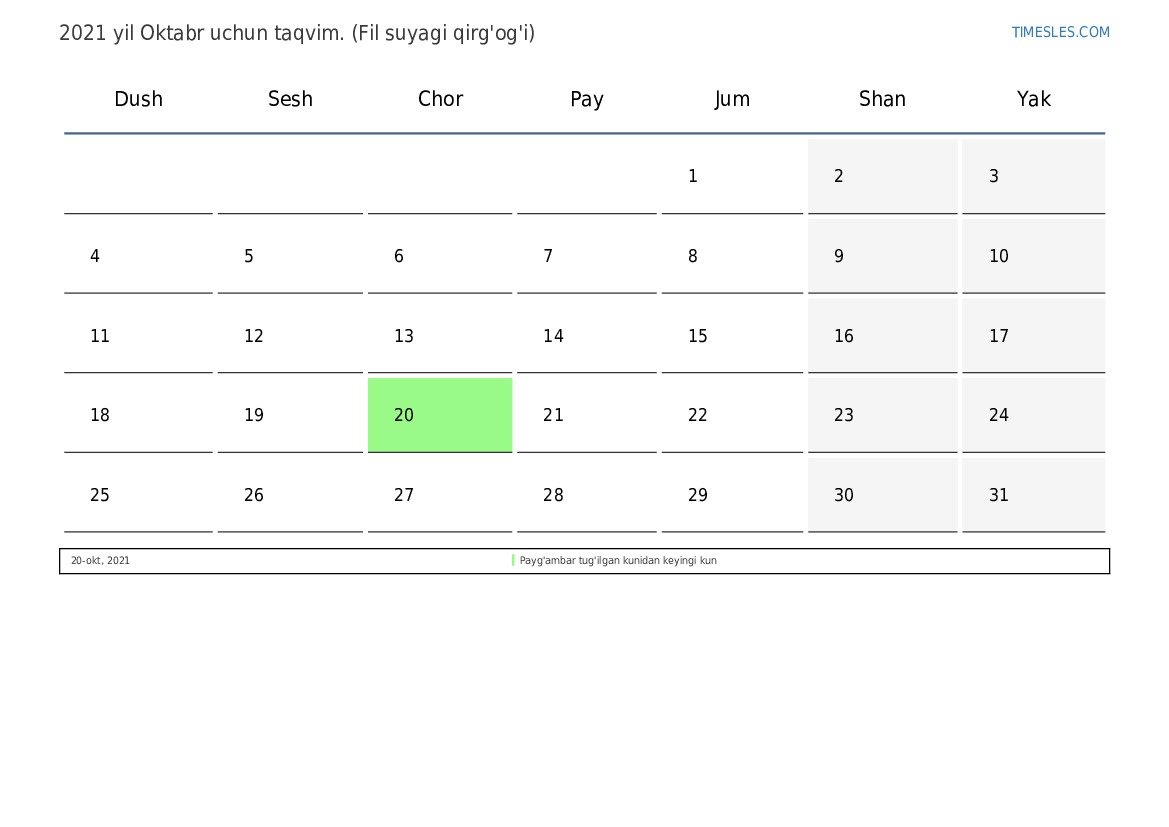Select Saturday date 2
The height and width of the screenshot is (827, 1169).
883,176
